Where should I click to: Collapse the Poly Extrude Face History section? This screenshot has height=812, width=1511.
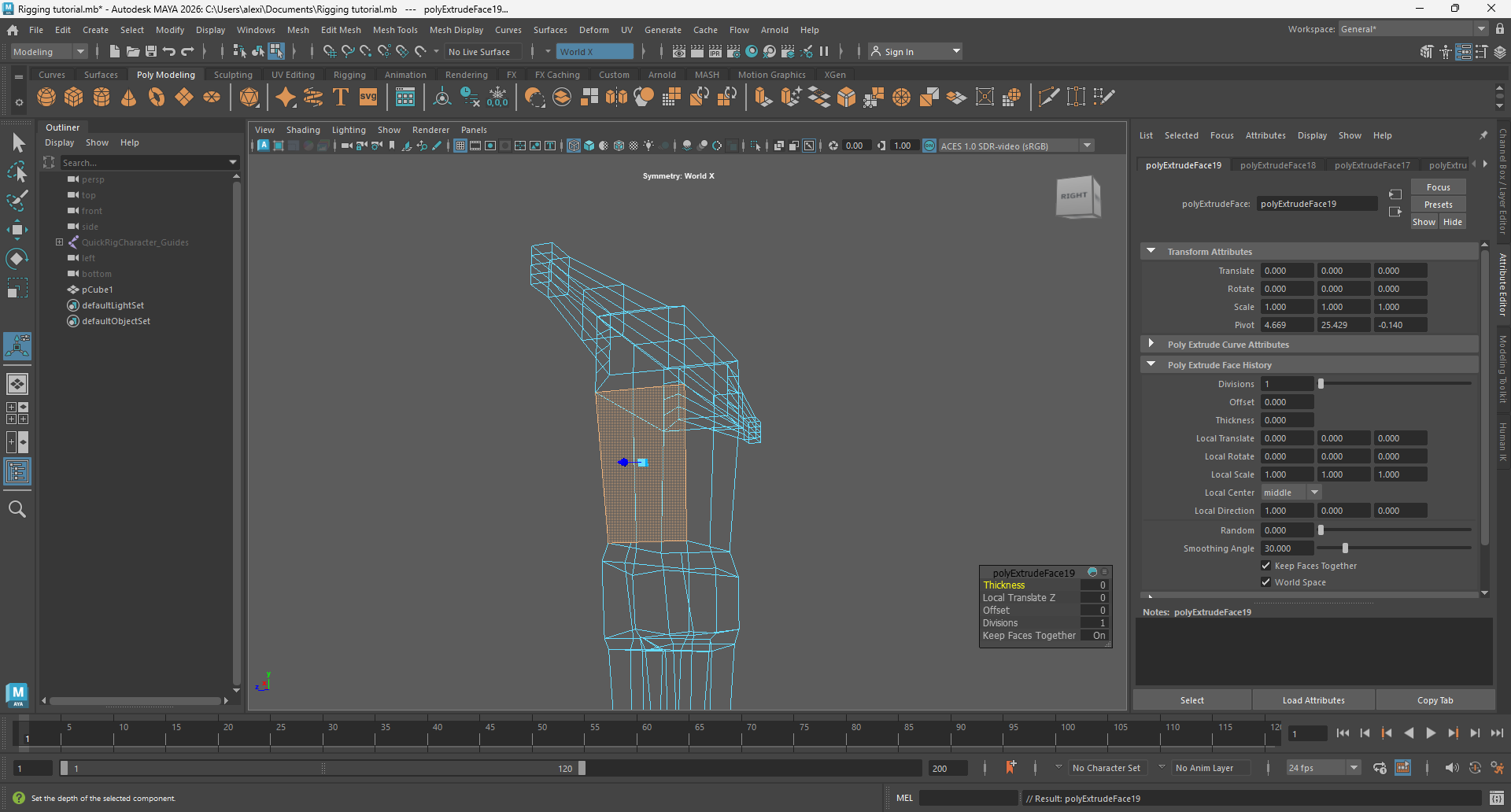point(1151,364)
